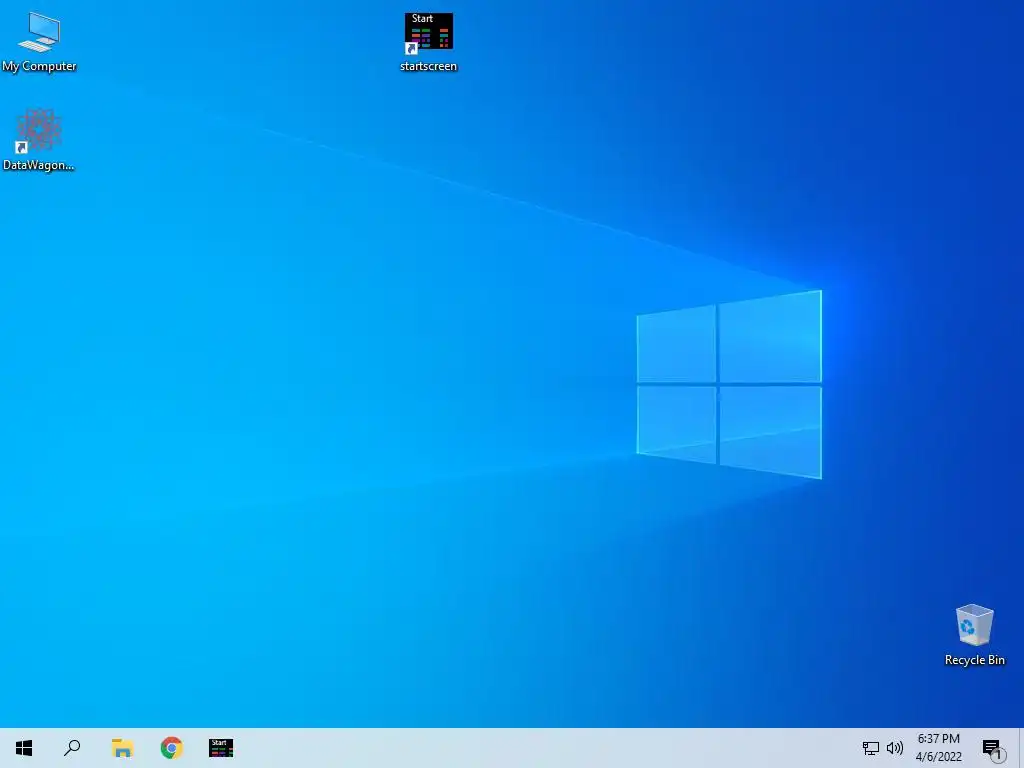
Task: Open network status tray icon
Action: point(871,748)
